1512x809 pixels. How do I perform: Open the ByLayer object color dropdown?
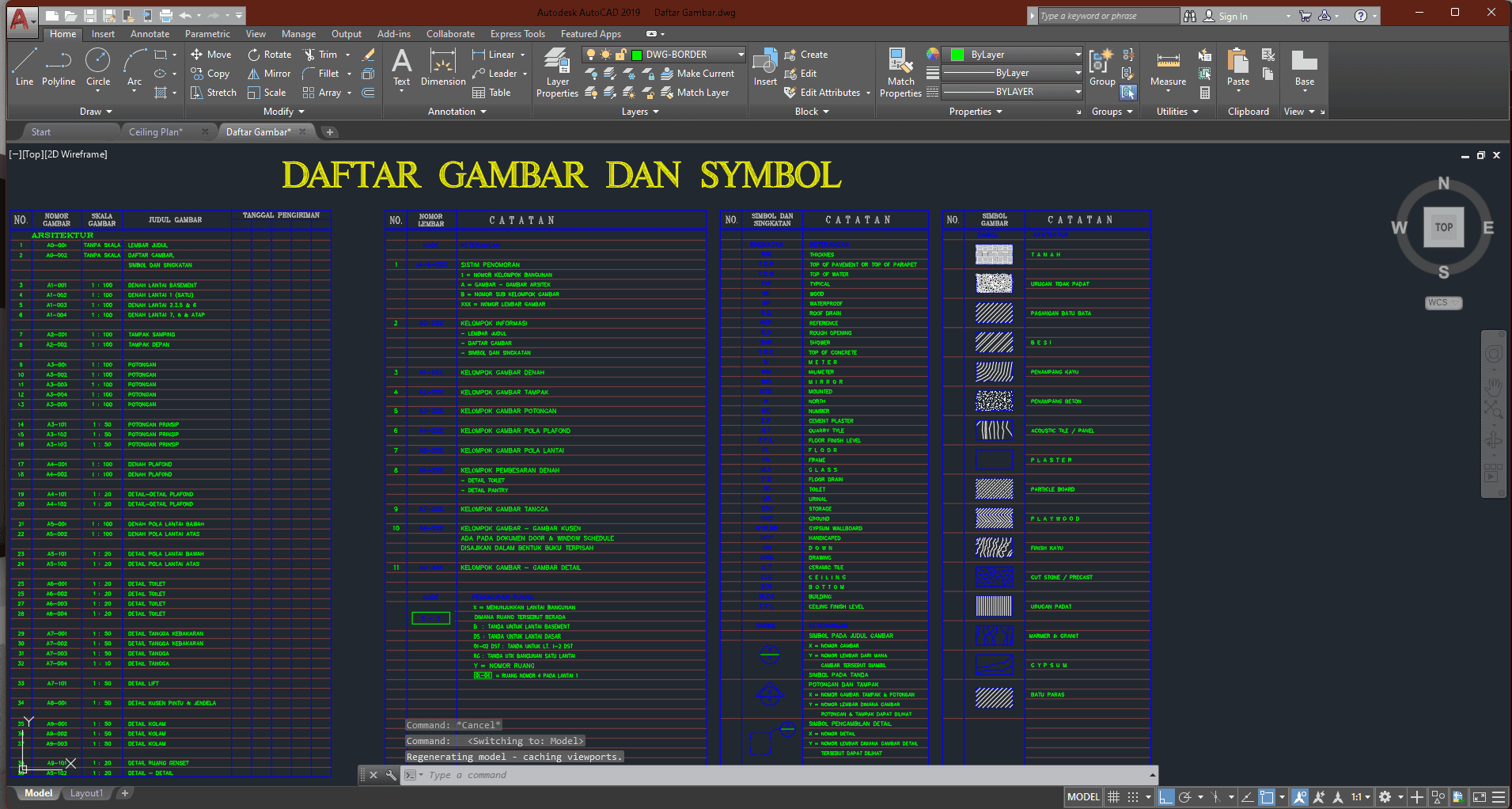[1017, 55]
